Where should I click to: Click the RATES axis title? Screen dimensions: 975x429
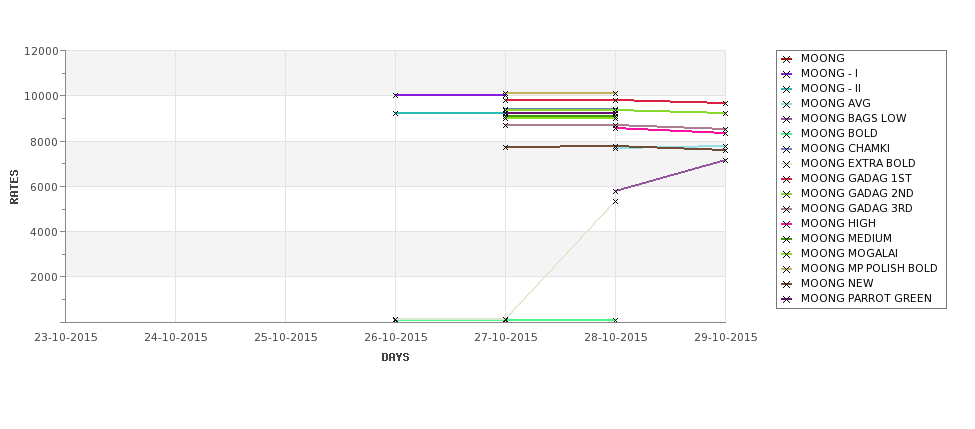click(x=14, y=187)
